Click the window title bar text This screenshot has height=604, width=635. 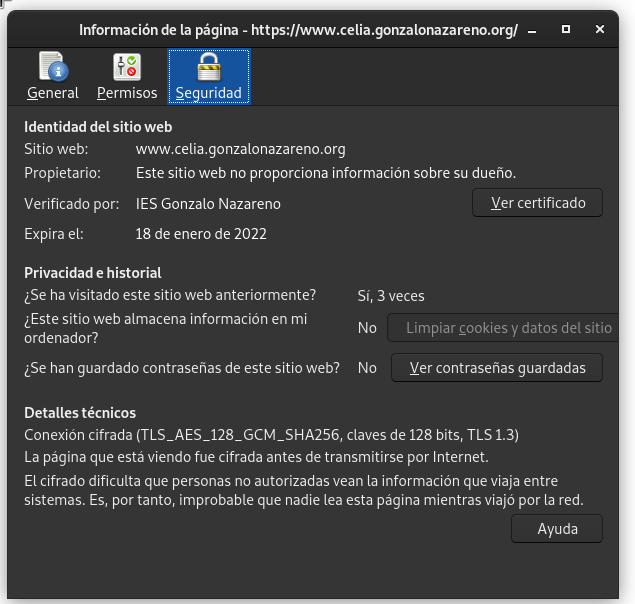point(298,30)
